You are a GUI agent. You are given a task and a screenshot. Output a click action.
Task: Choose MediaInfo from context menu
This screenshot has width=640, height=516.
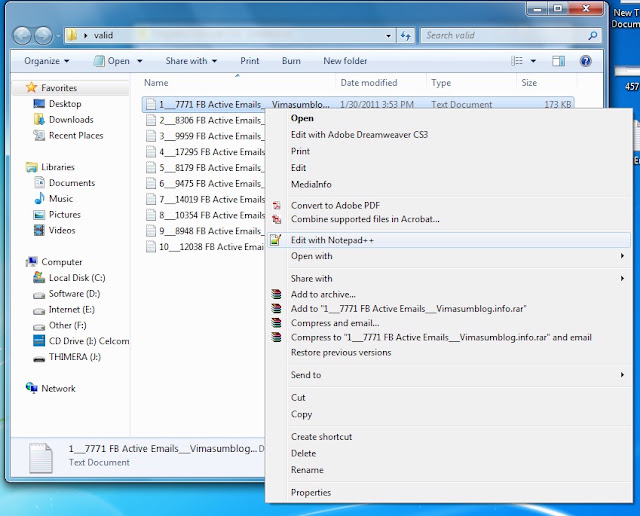[x=449, y=185]
